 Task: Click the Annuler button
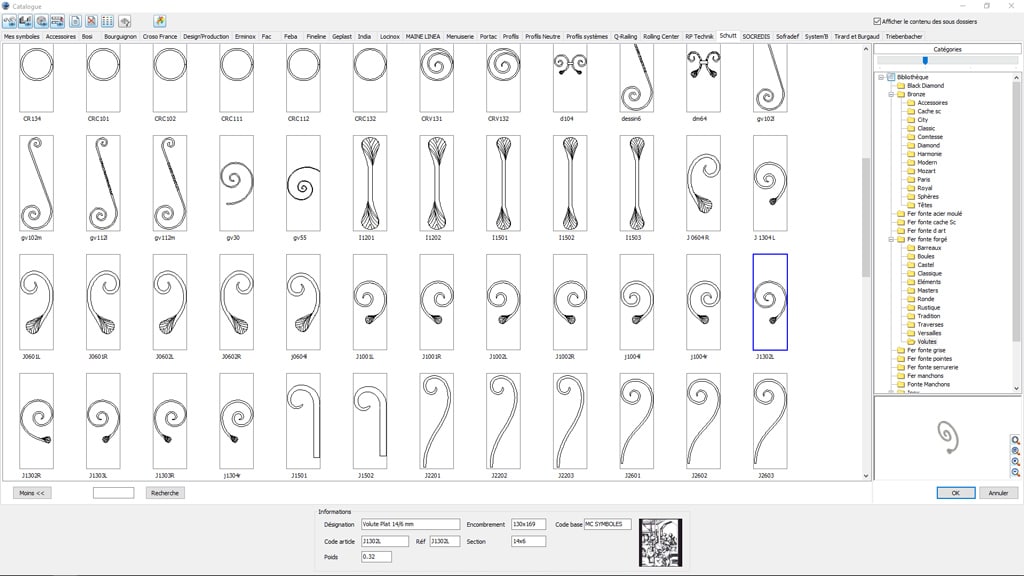click(x=997, y=493)
